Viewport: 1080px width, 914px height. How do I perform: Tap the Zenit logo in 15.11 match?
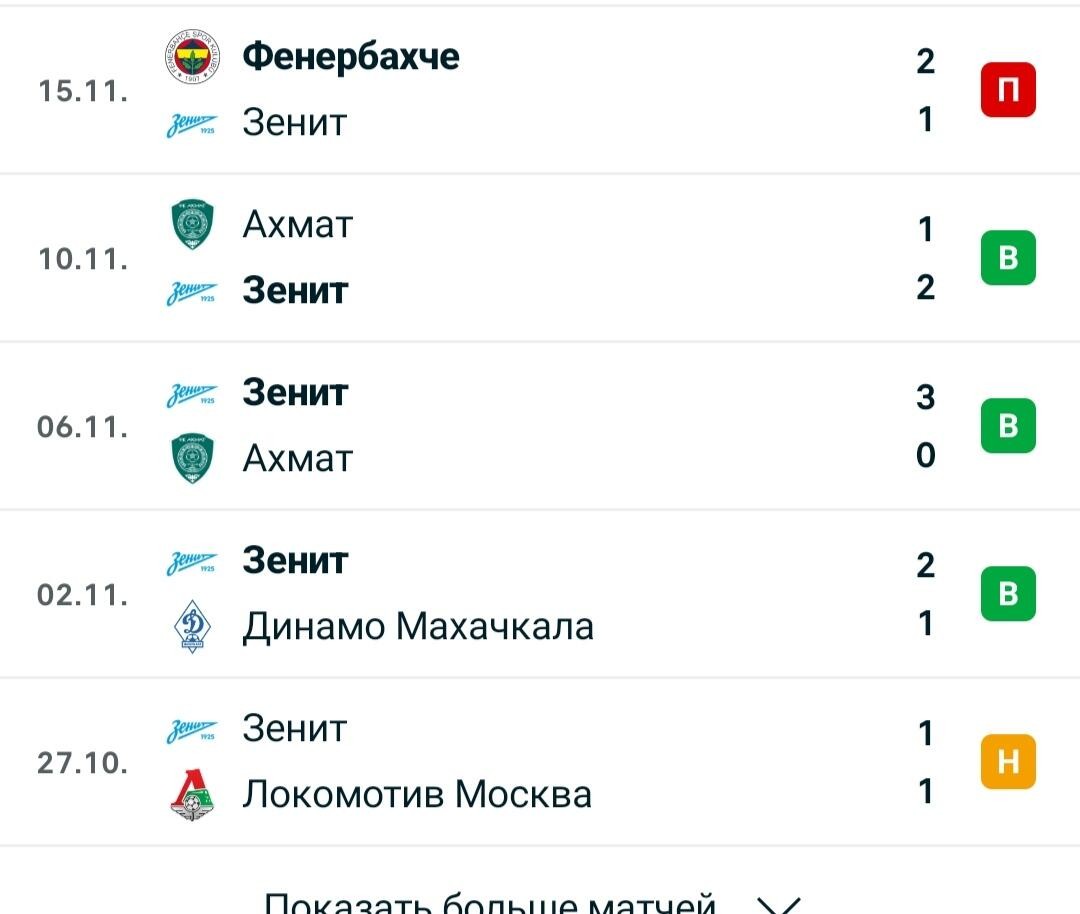[192, 125]
